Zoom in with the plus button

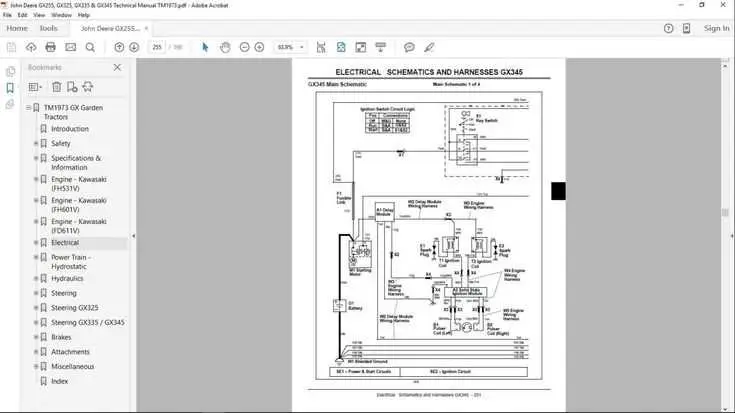(x=259, y=47)
